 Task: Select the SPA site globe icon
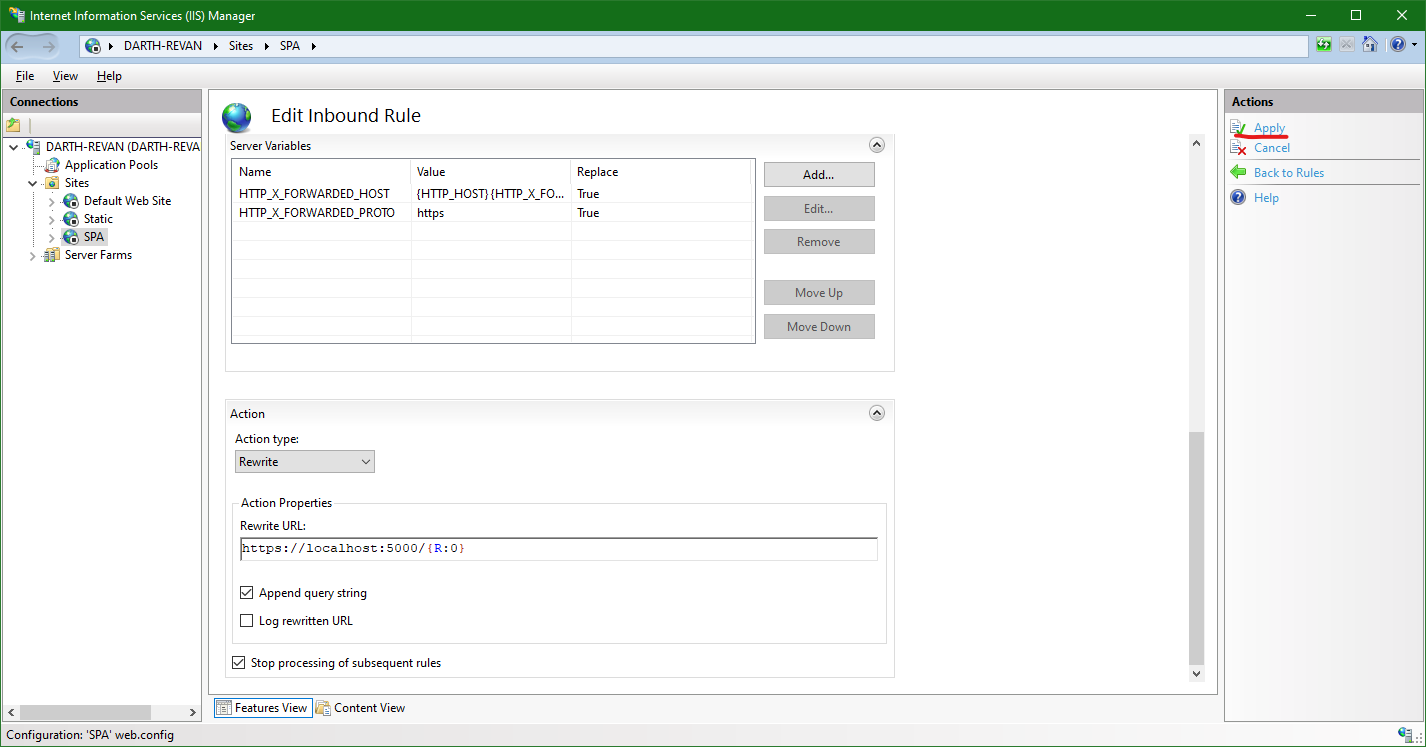69,236
